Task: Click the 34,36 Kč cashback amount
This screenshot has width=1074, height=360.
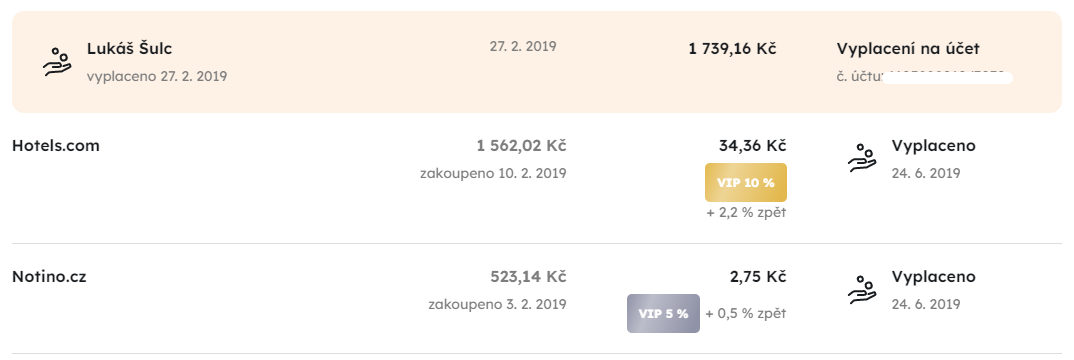Action: click(x=752, y=146)
